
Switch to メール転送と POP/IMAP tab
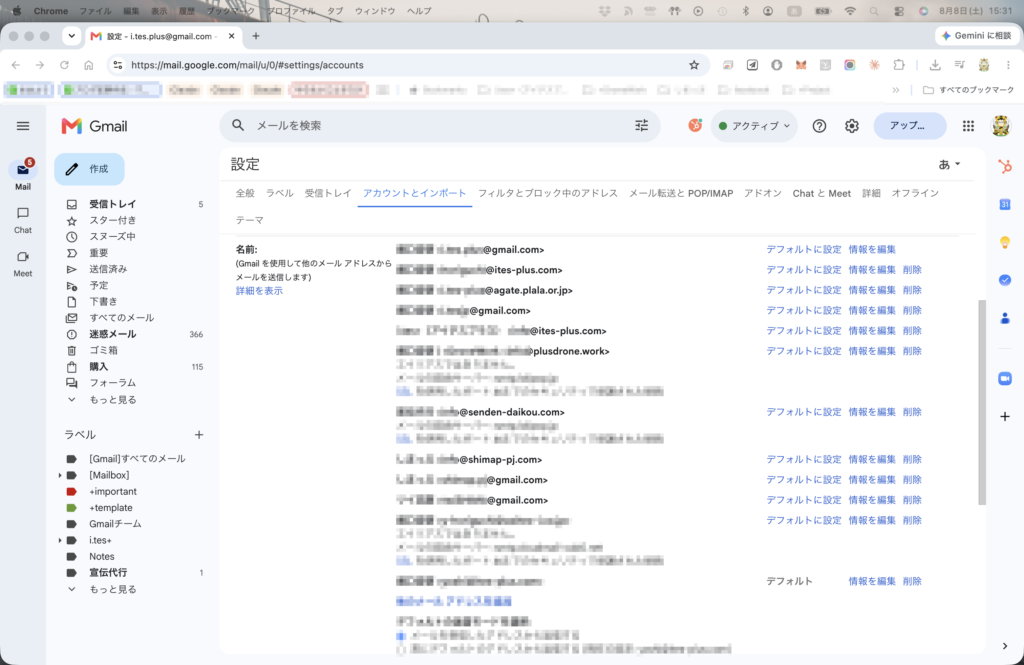click(x=680, y=193)
